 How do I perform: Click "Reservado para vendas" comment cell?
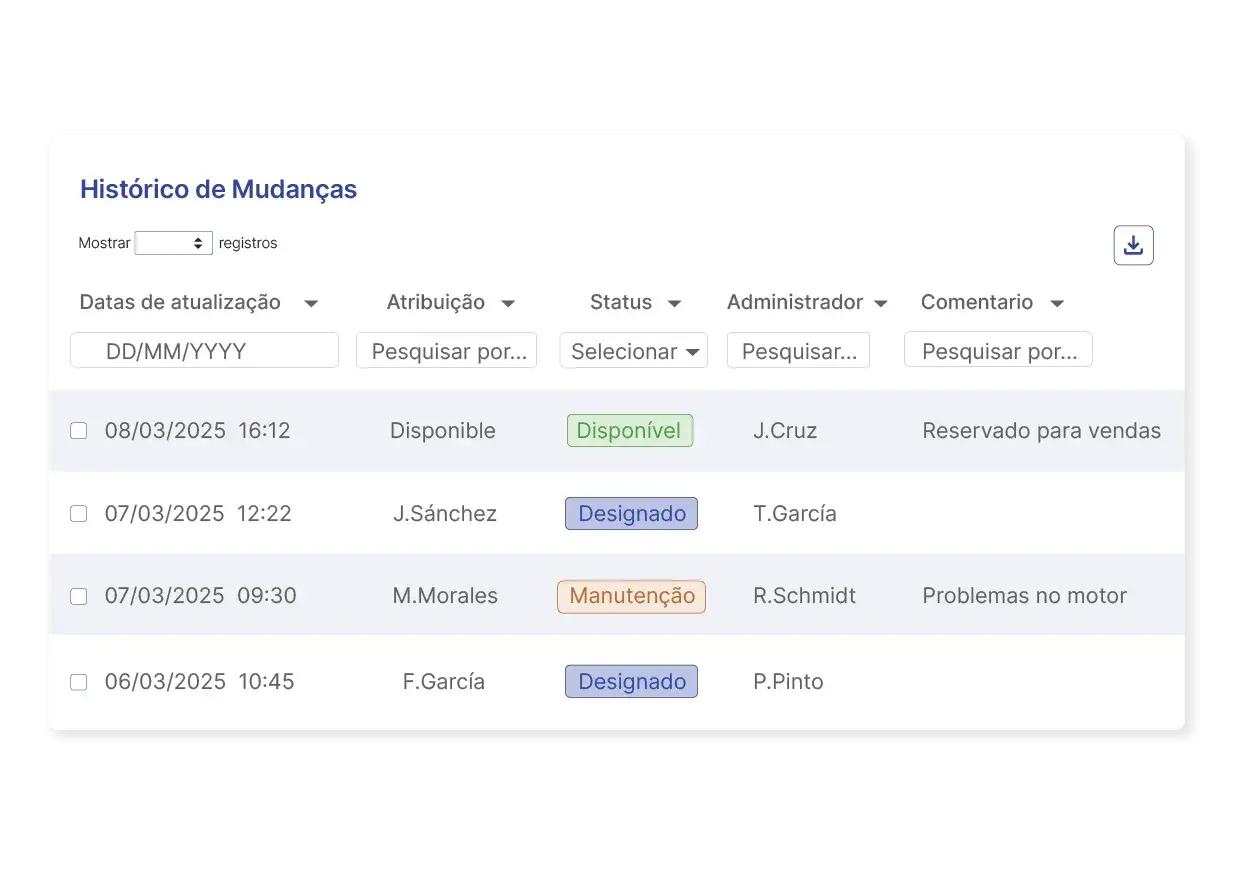tap(1041, 430)
